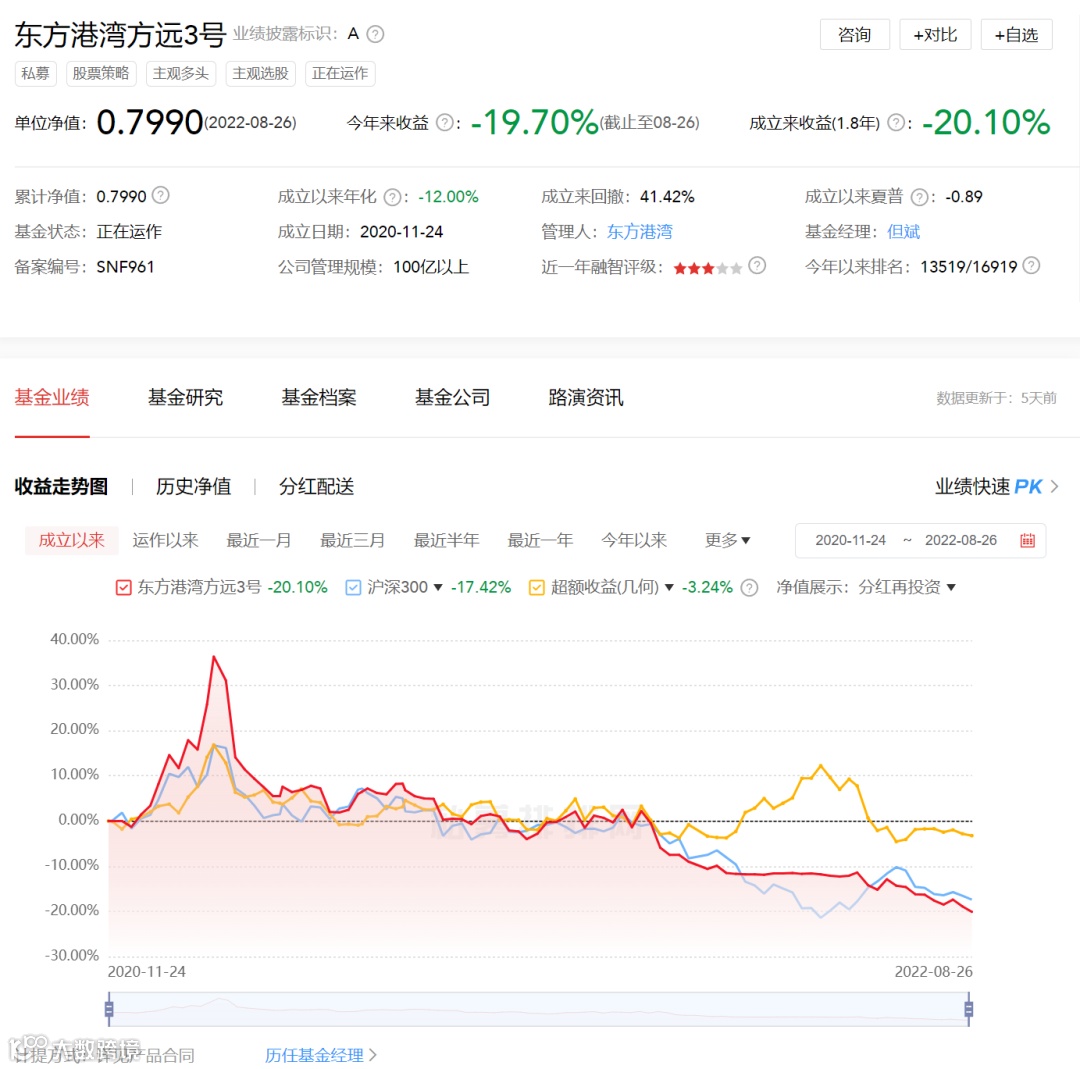Click the 备案编号 SNF961 value
This screenshot has width=1080, height=1069.
[125, 267]
